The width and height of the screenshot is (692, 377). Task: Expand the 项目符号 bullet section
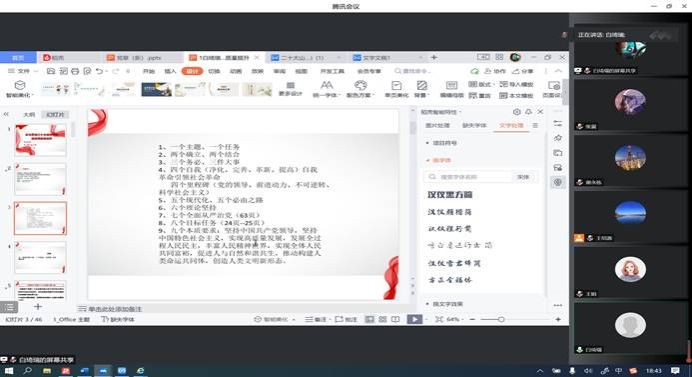tap(441, 143)
